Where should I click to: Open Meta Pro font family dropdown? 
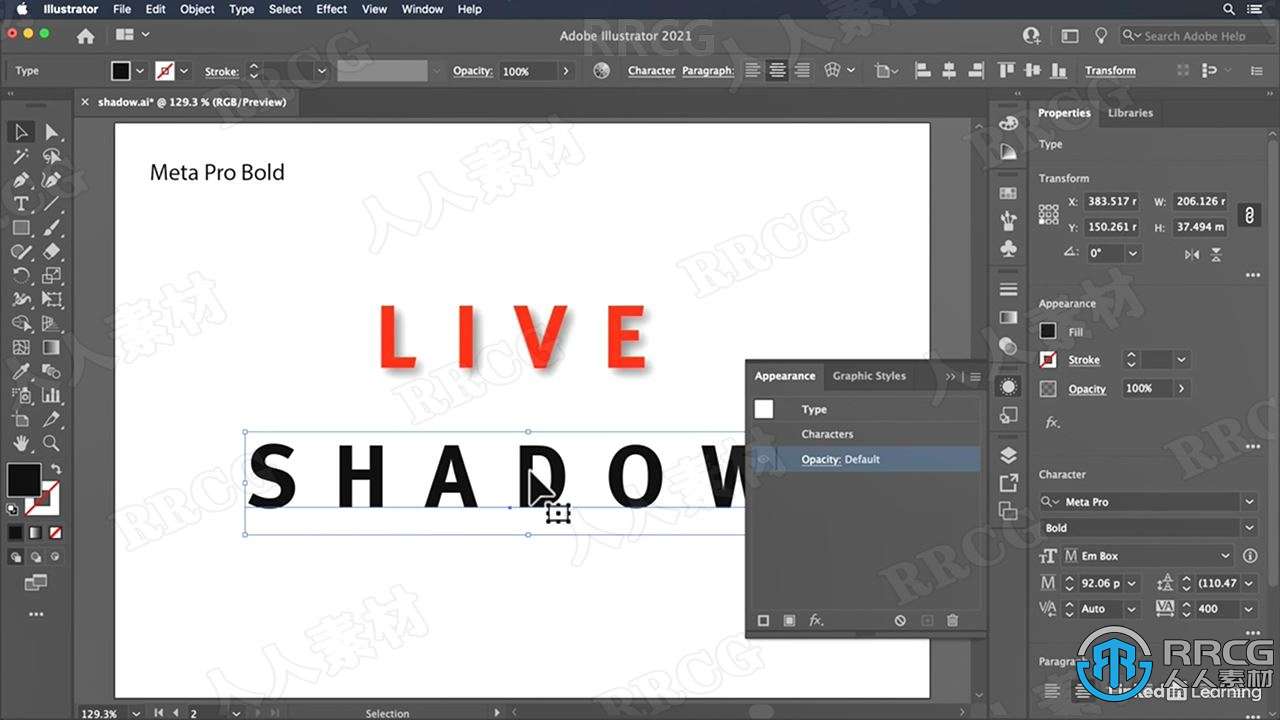(1249, 502)
